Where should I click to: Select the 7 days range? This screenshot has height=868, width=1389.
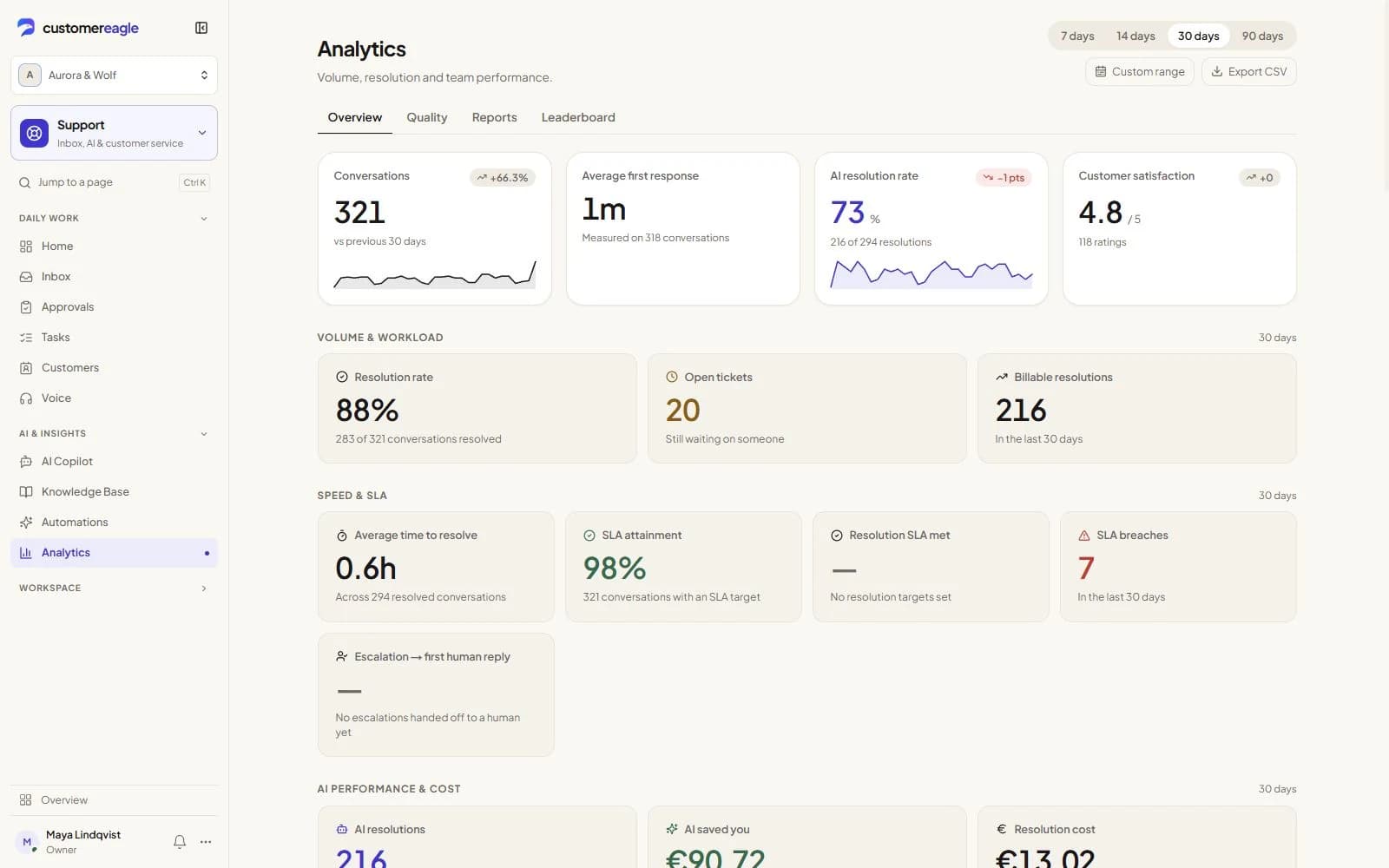1077,36
